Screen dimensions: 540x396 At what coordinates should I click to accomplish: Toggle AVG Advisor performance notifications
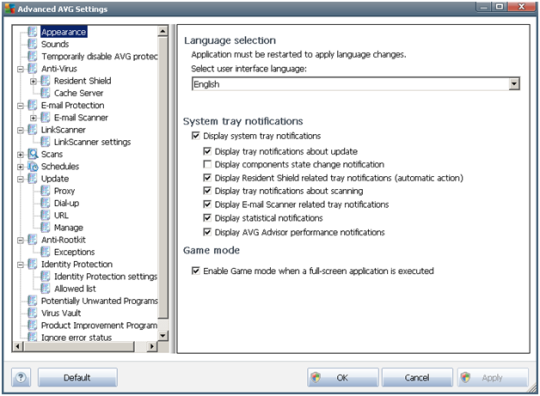(x=207, y=232)
